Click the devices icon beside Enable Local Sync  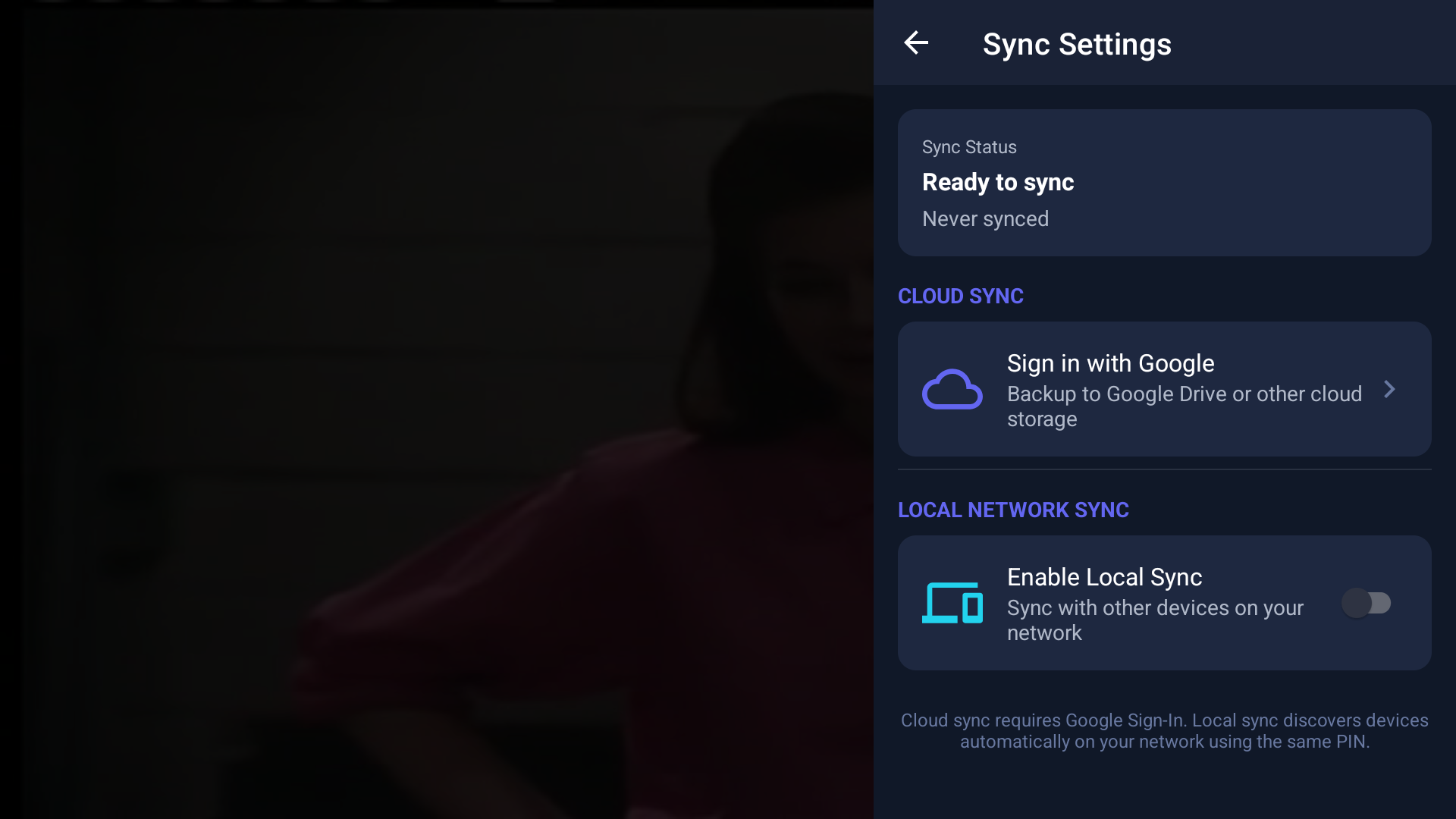(952, 603)
